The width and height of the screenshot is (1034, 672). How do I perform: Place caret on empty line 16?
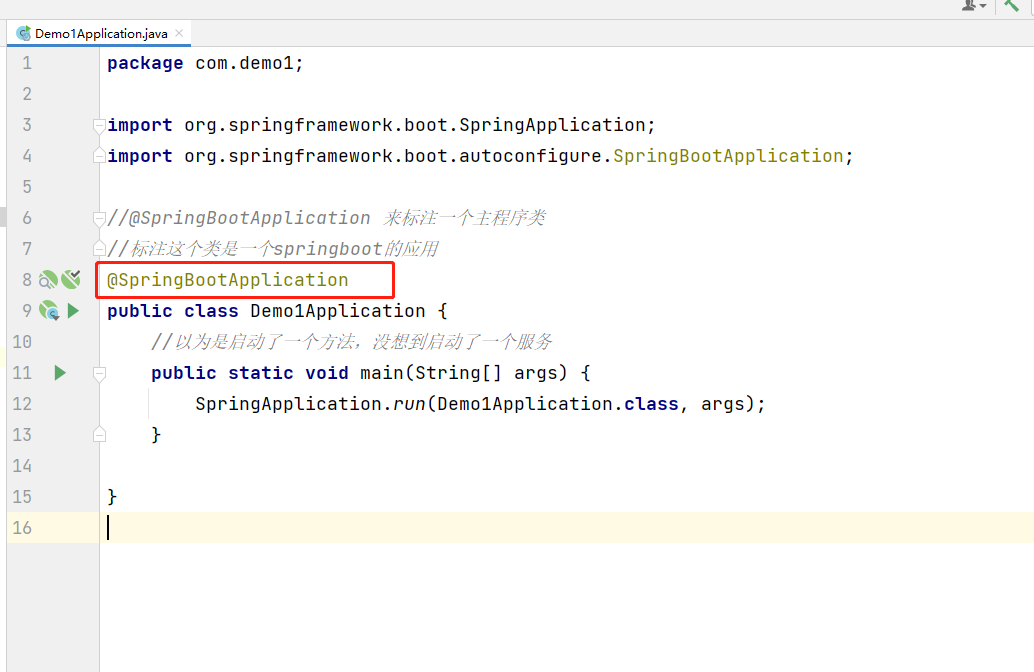point(567,528)
